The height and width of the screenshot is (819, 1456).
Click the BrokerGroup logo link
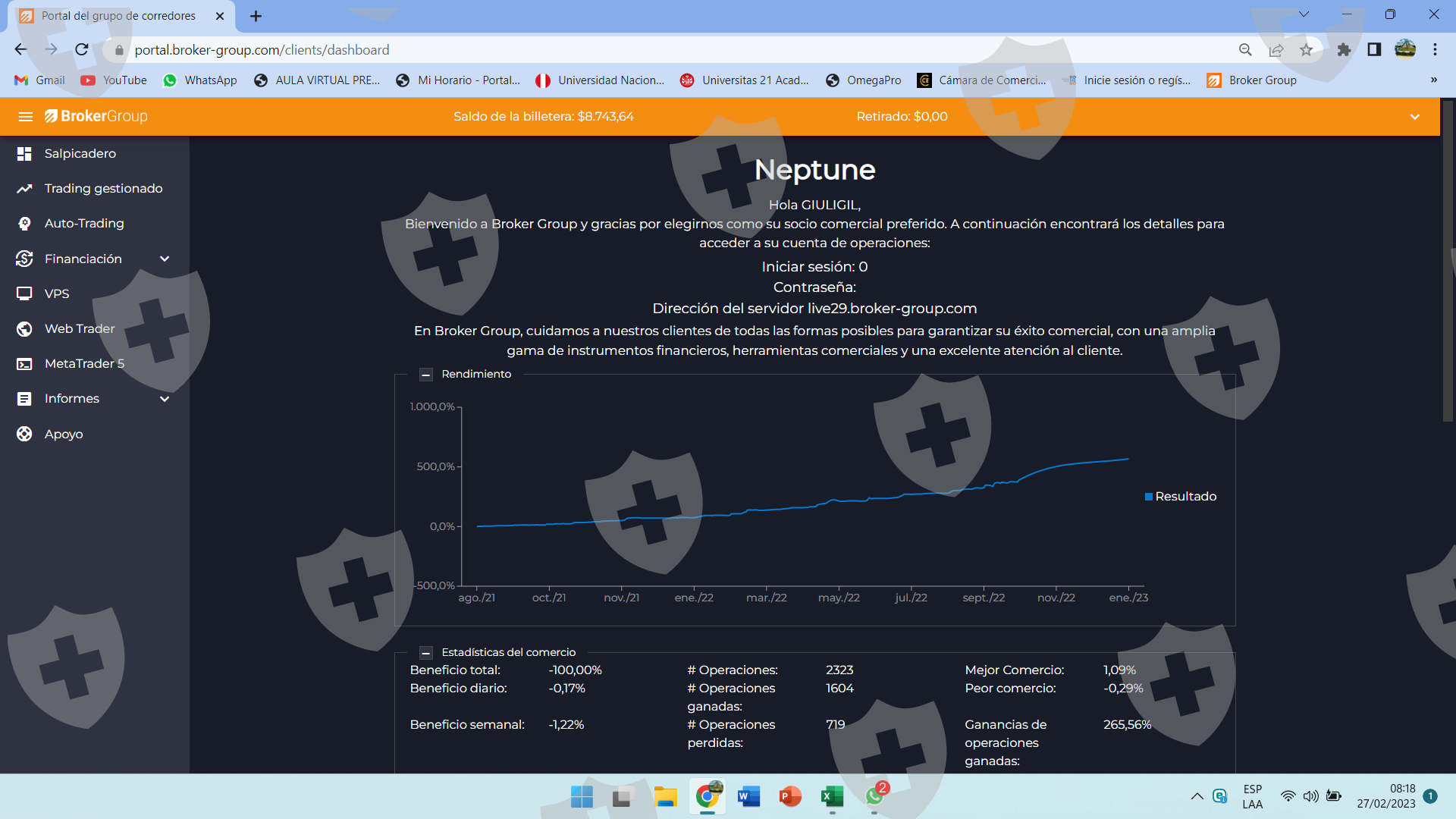(96, 117)
